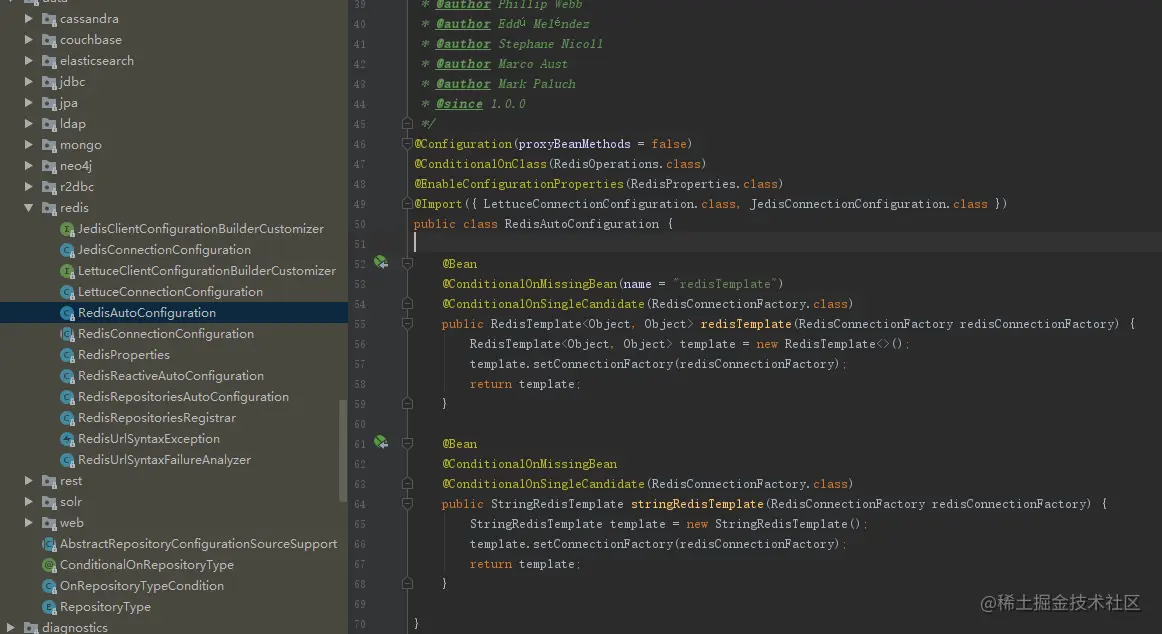Click the redis folder icon
Viewport: 1162px width, 634px height.
tap(49, 208)
